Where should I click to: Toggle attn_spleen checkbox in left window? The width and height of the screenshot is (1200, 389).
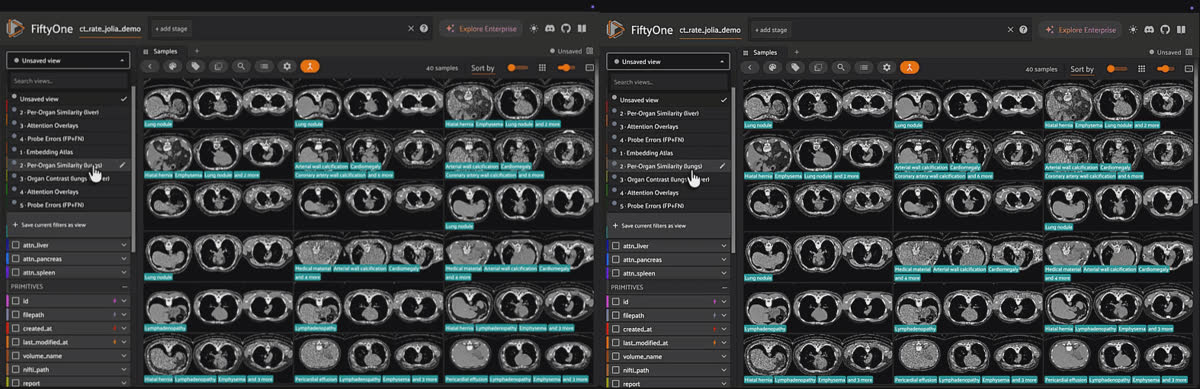15,272
